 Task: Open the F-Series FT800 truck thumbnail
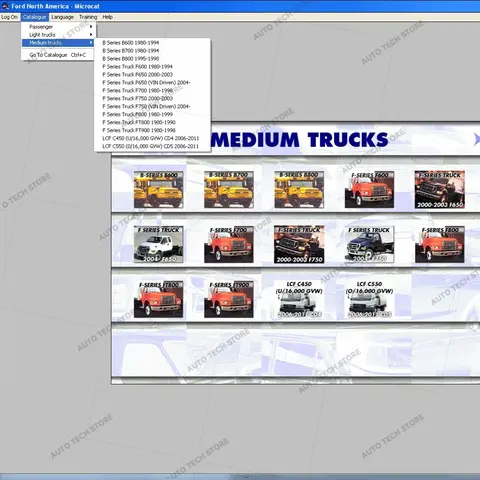coord(159,299)
